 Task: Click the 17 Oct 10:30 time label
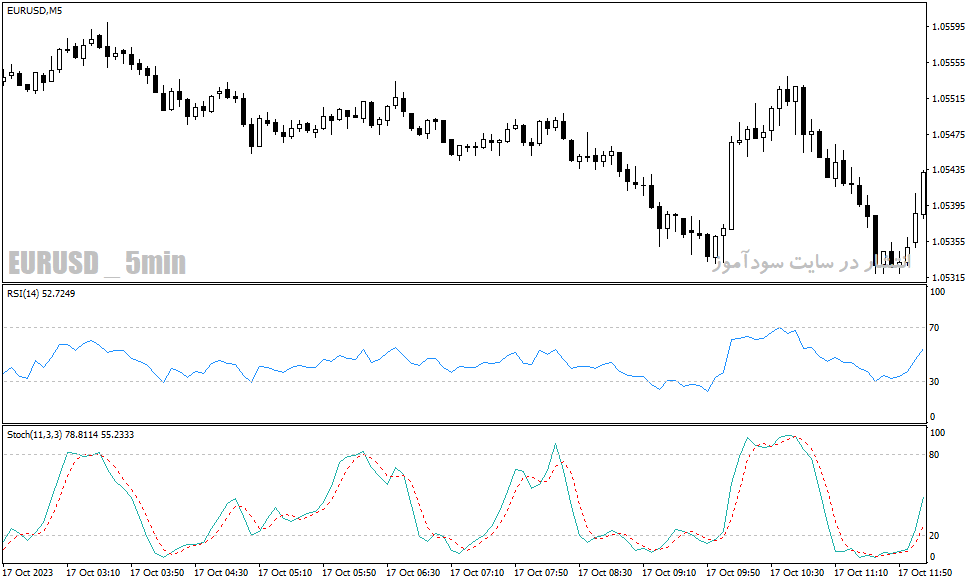click(x=797, y=572)
